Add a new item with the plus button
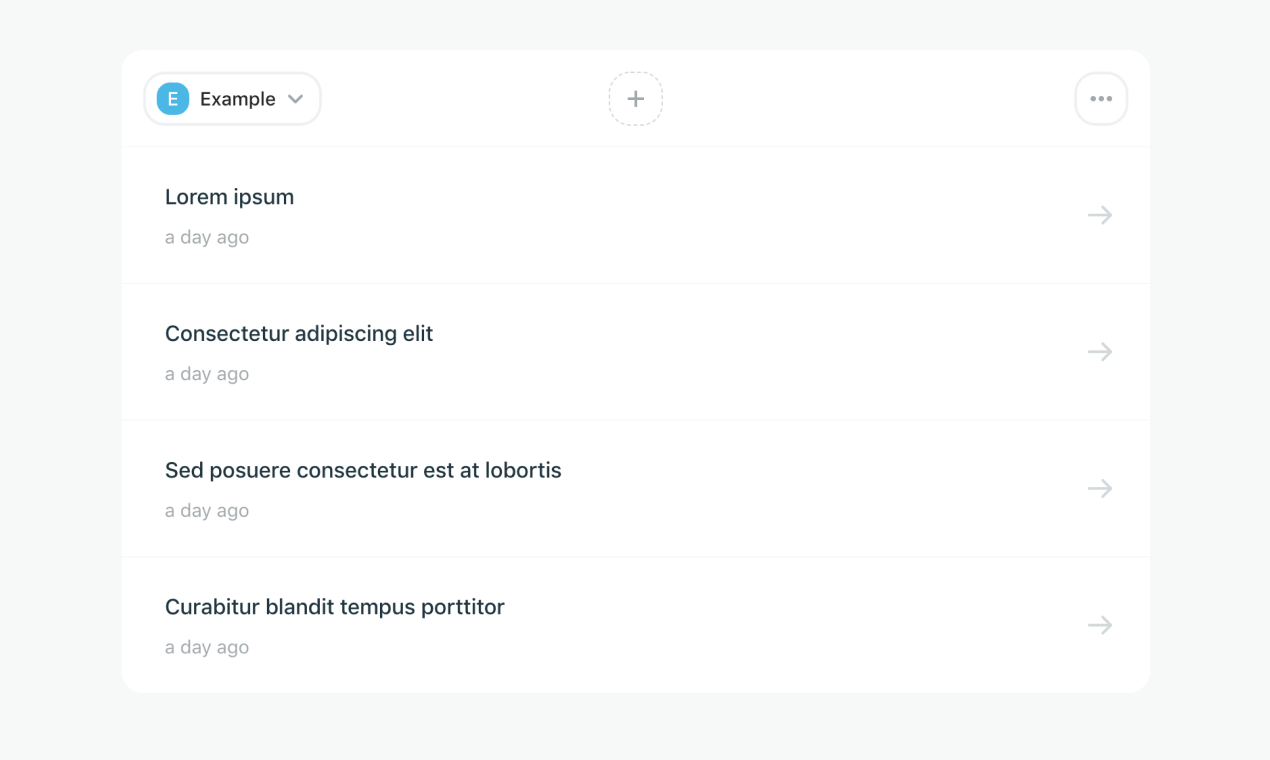 tap(636, 99)
